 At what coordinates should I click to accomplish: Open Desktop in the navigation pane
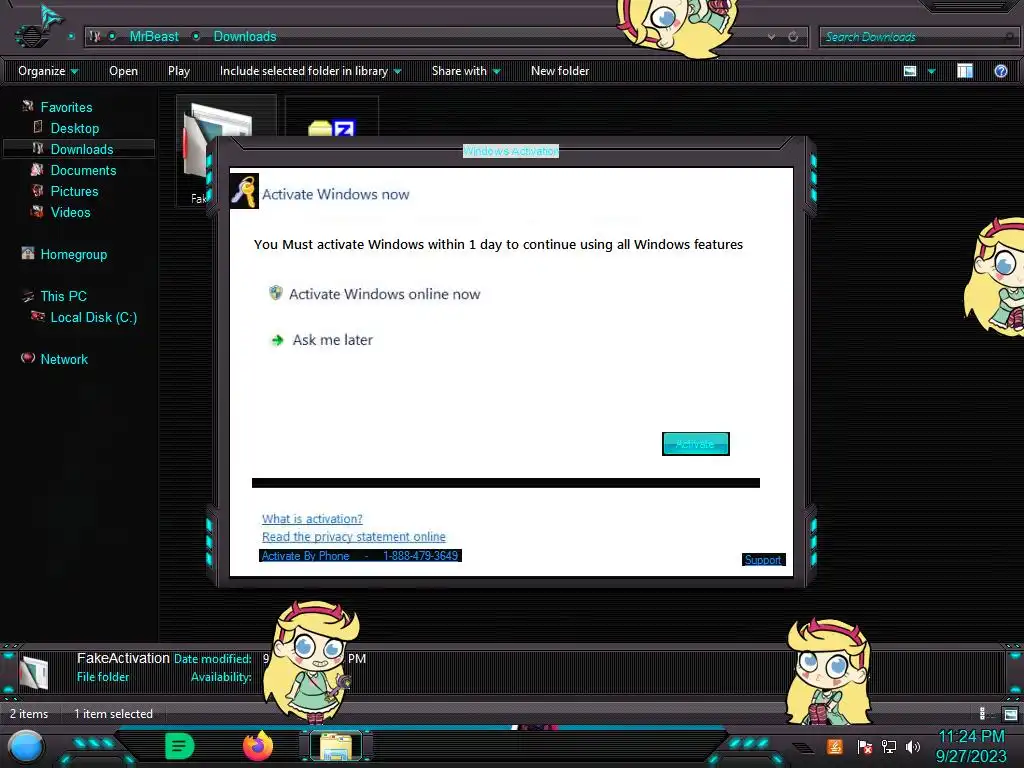[x=74, y=128]
